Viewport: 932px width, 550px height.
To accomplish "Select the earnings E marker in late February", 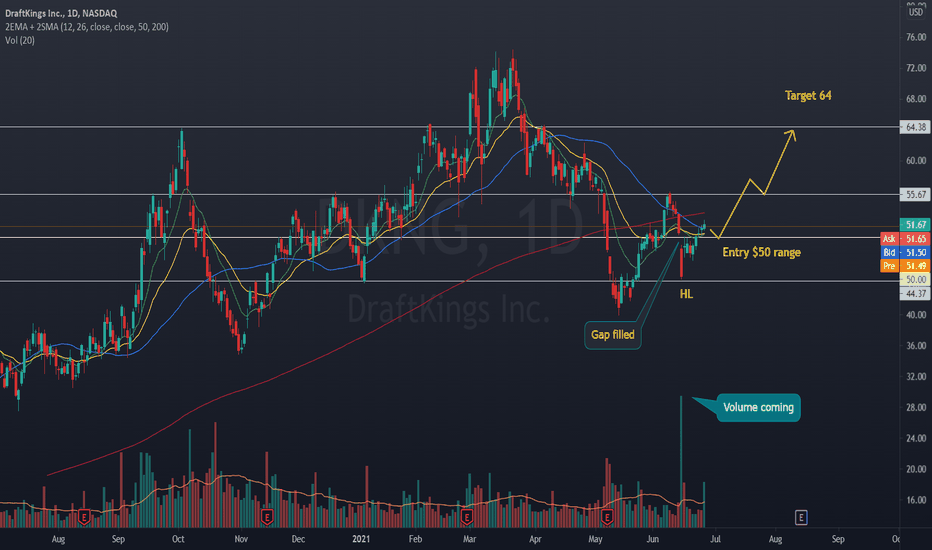I will point(467,517).
